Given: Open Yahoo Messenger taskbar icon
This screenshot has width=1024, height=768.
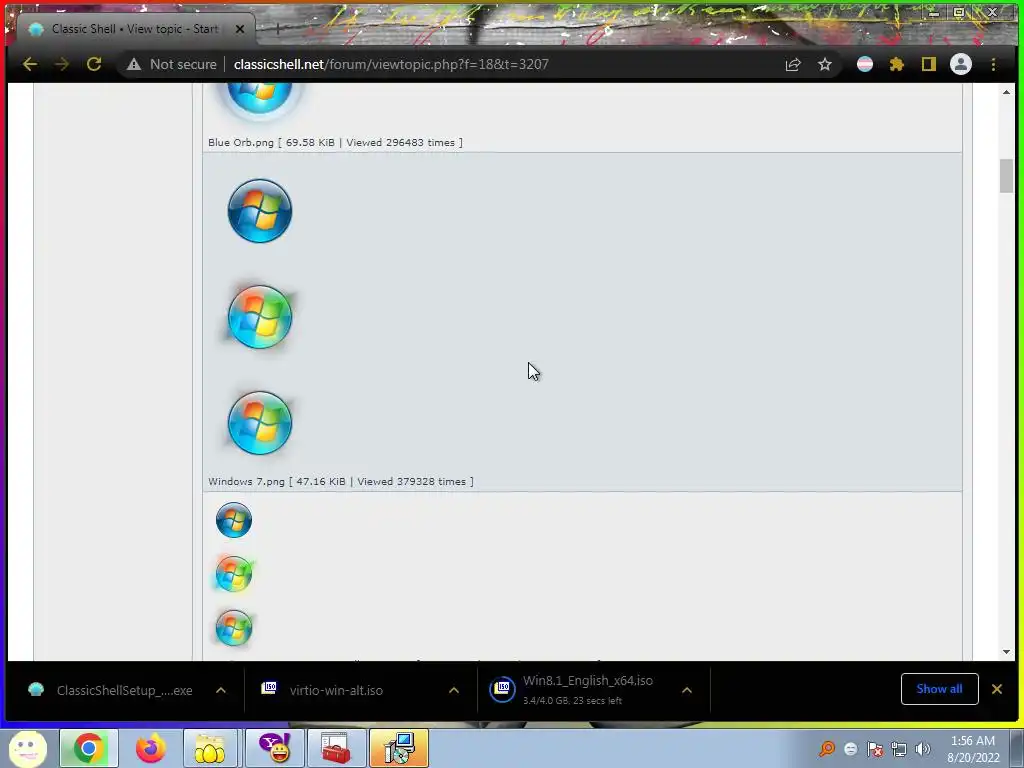Looking at the screenshot, I should coord(276,748).
